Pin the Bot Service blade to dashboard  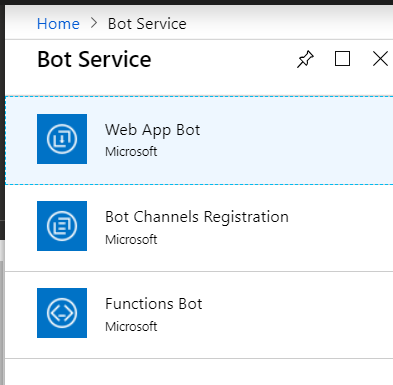click(305, 59)
